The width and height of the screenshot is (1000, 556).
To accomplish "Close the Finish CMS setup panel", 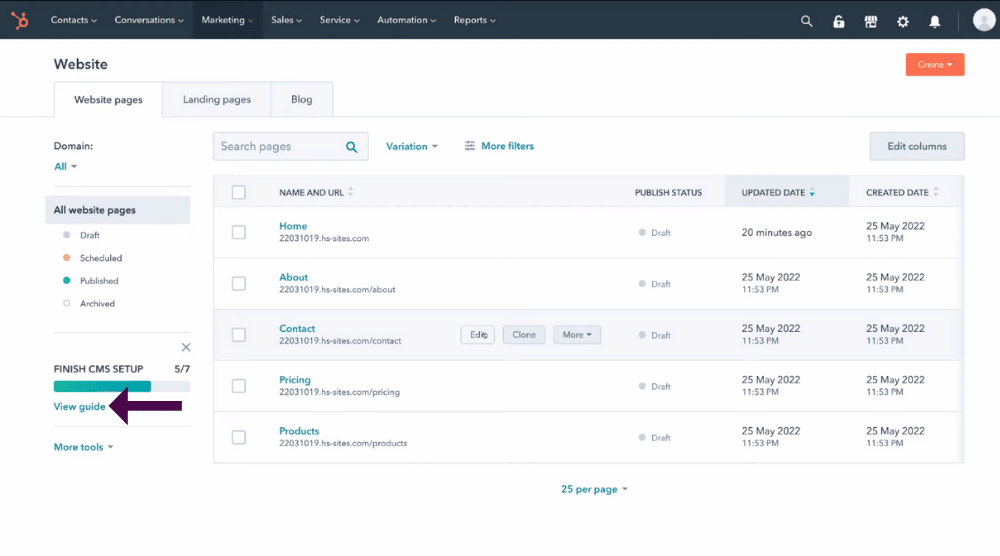I will (x=186, y=347).
